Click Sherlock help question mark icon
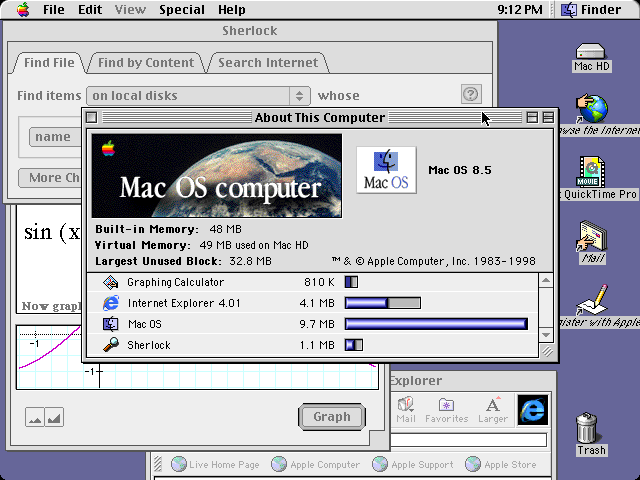Screen dimensions: 640x480 coord(471,94)
